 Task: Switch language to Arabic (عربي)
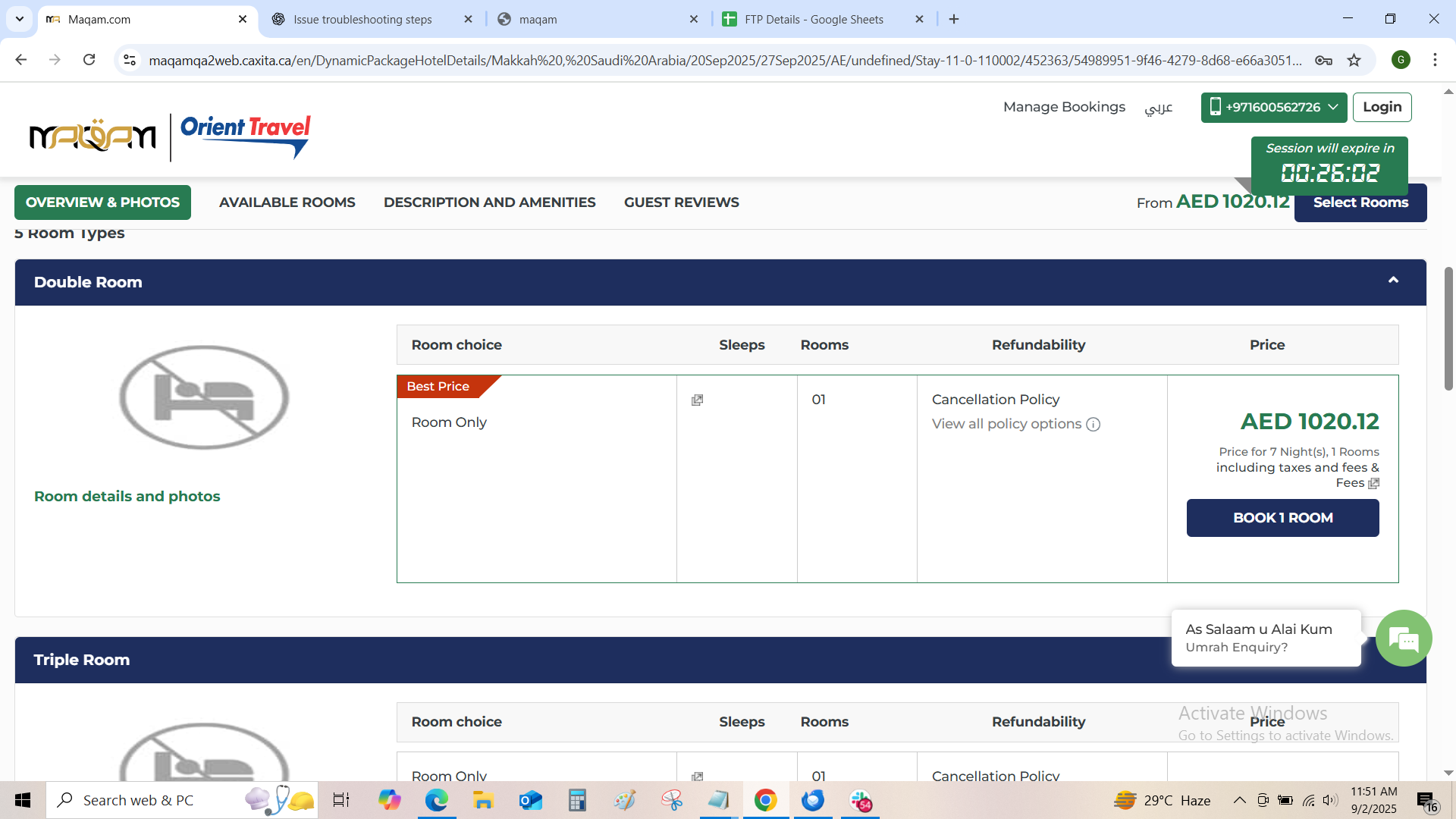coord(1158,108)
